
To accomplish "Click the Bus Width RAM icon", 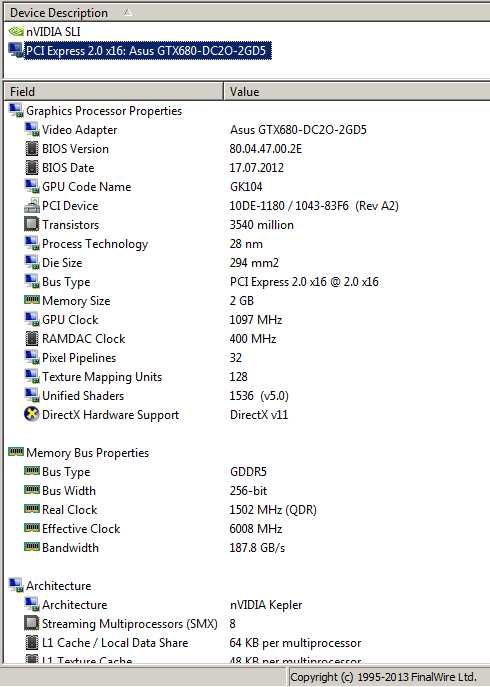I will [32, 490].
